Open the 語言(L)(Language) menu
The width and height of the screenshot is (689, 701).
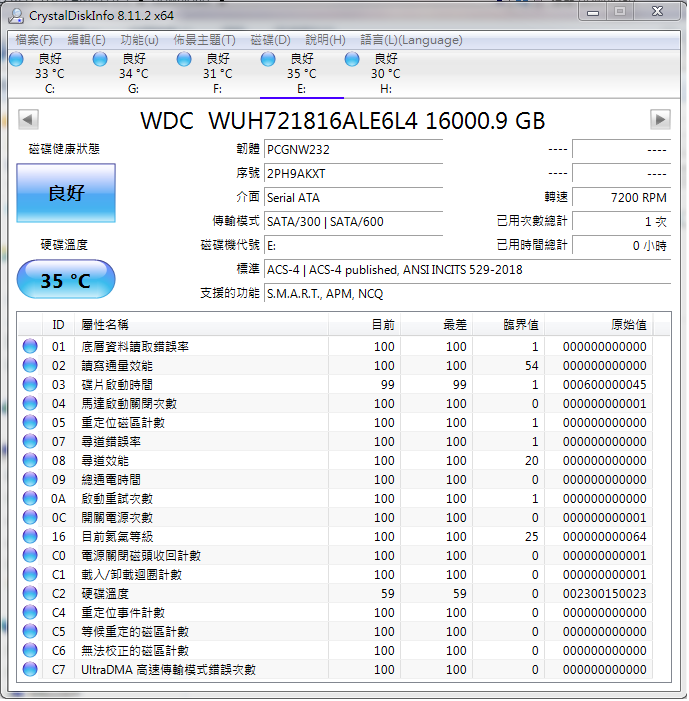click(x=411, y=40)
